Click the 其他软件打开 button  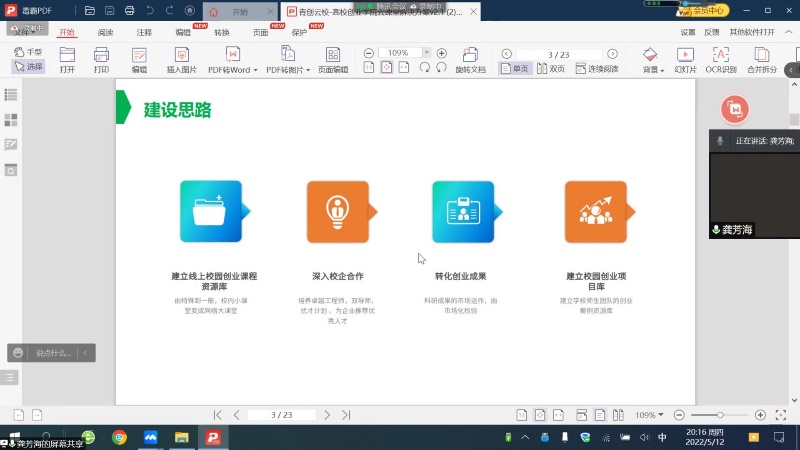(x=752, y=32)
